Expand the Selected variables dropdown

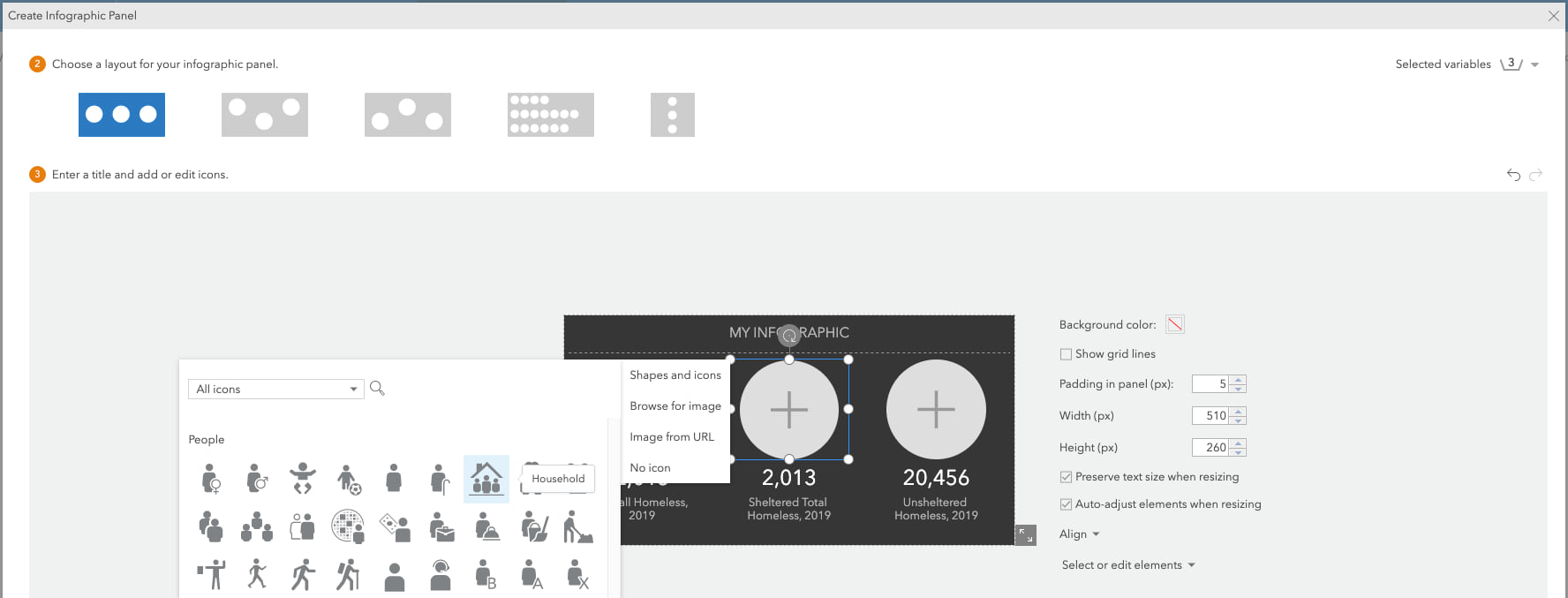(x=1534, y=64)
